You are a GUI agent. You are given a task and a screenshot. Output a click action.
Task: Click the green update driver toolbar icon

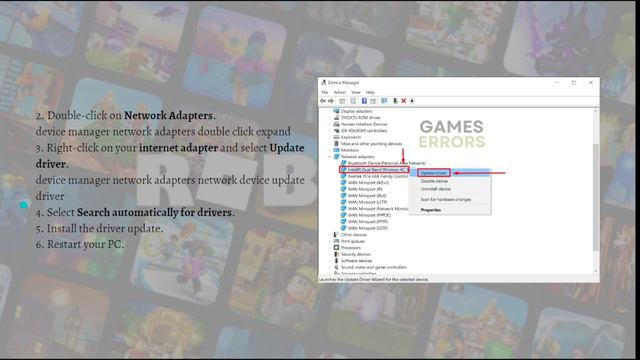395,101
